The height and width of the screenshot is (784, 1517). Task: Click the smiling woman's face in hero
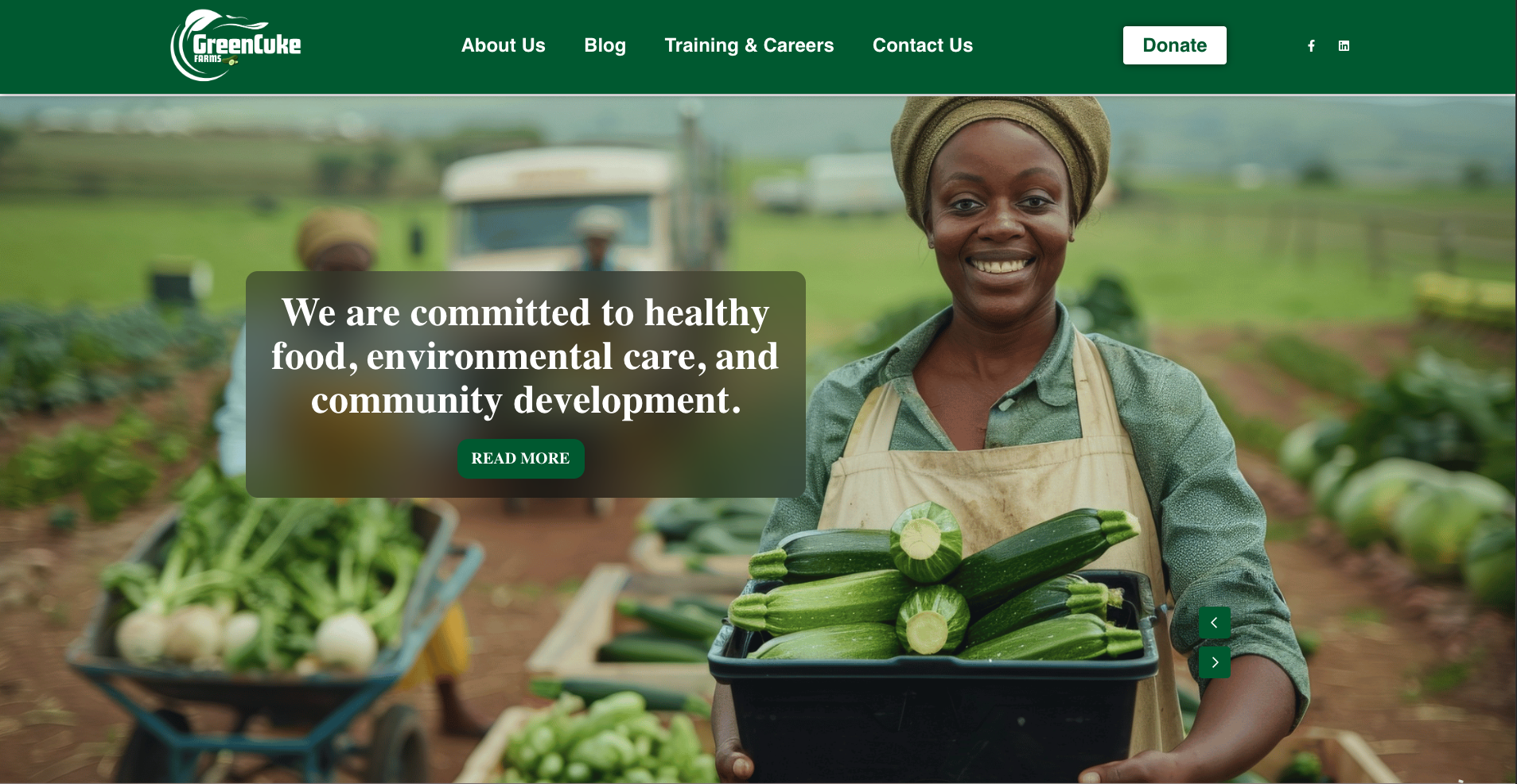coord(999,223)
